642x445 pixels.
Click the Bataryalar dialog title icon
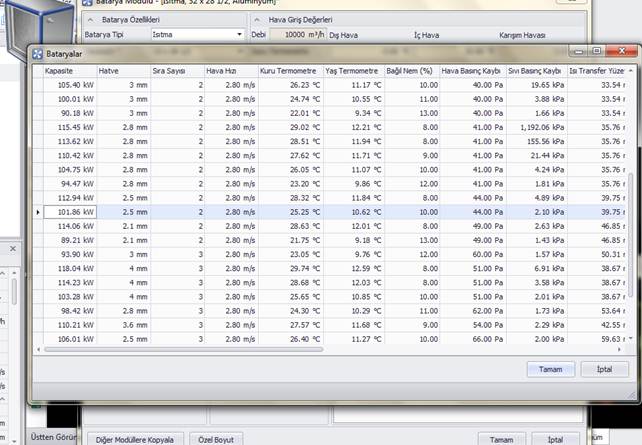[x=37, y=54]
